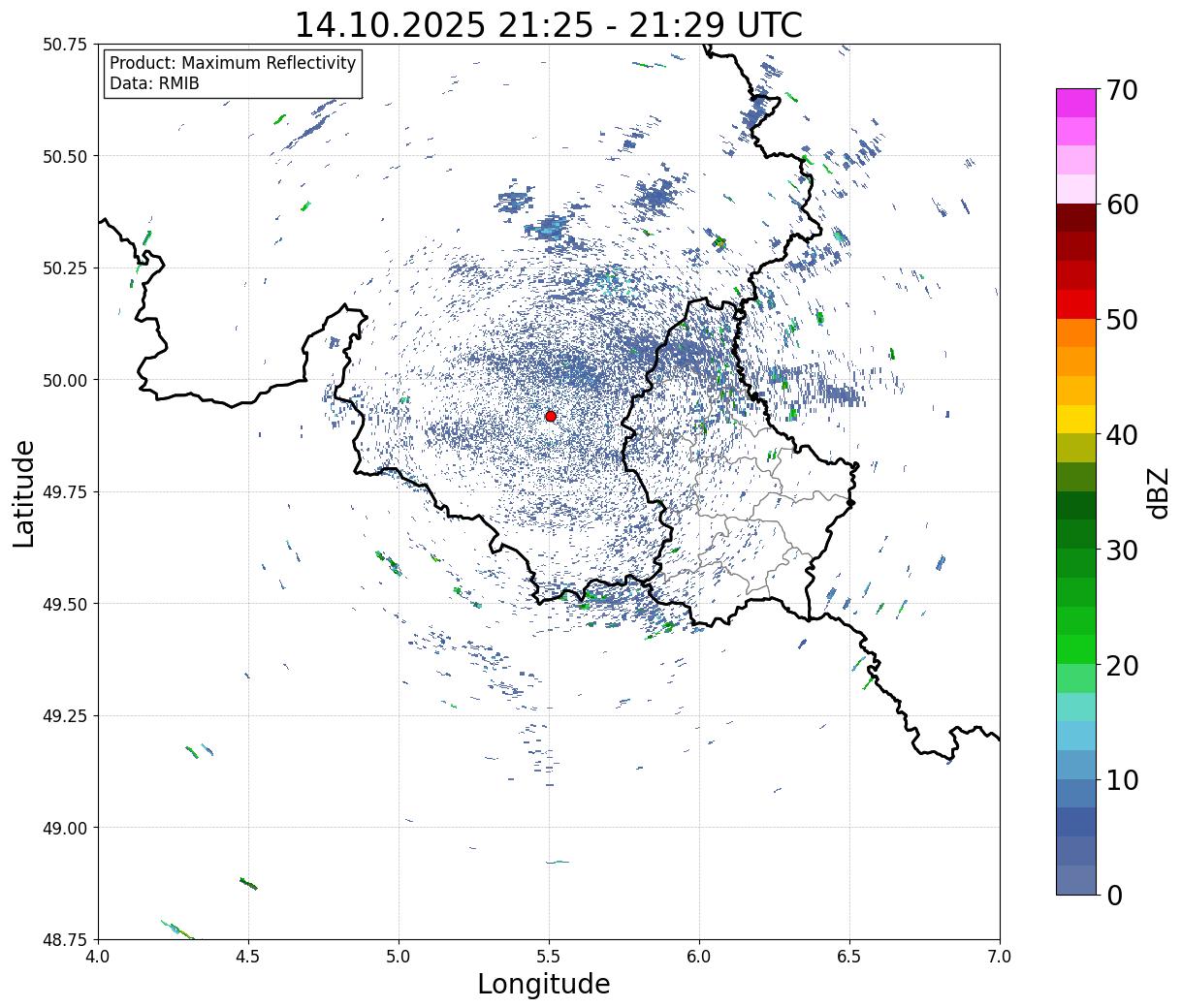
Task: Click the 'Latitude' axis label
Action: (x=24, y=492)
